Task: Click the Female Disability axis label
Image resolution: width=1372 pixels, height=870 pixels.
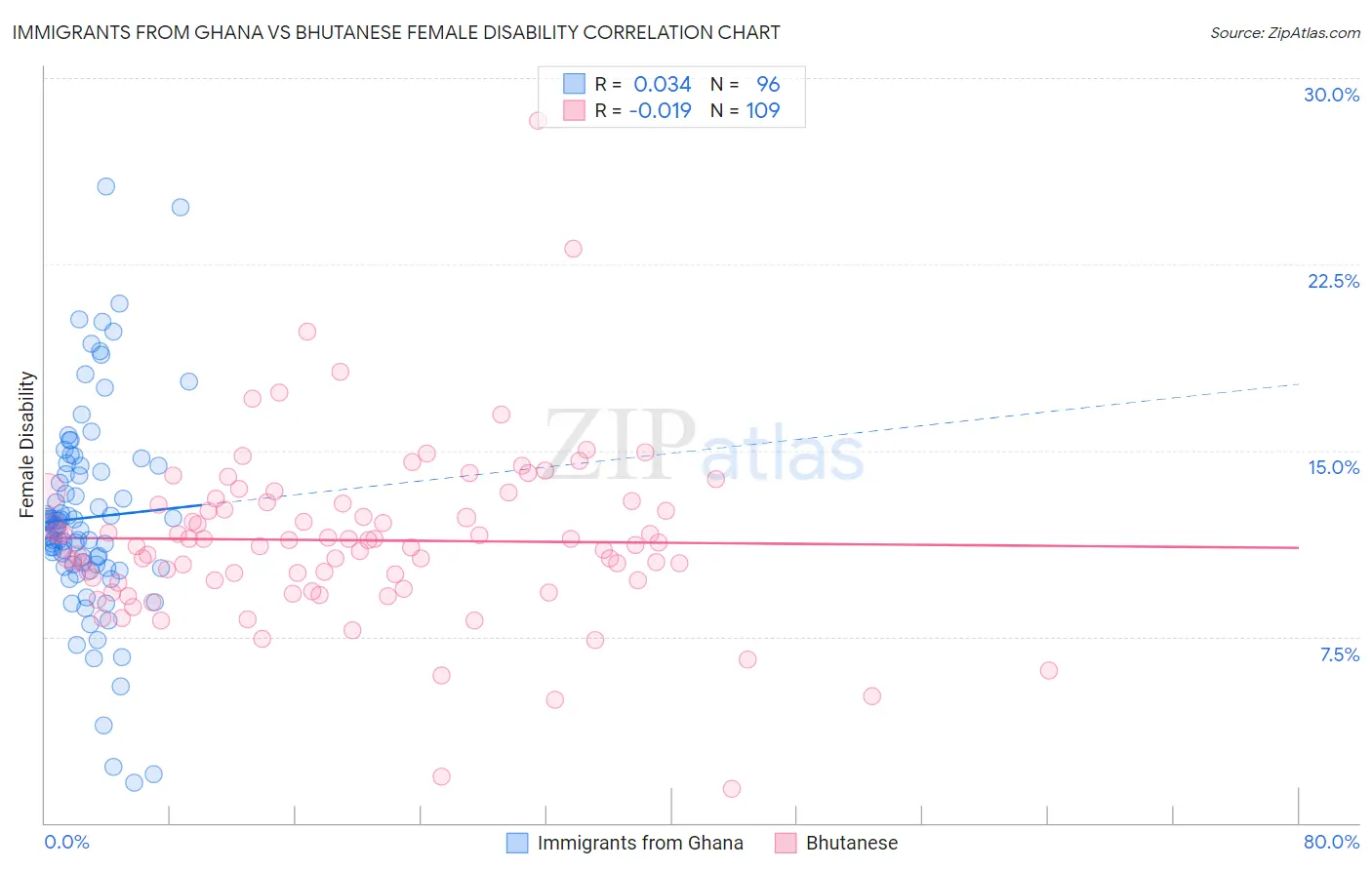Action: tap(27, 445)
